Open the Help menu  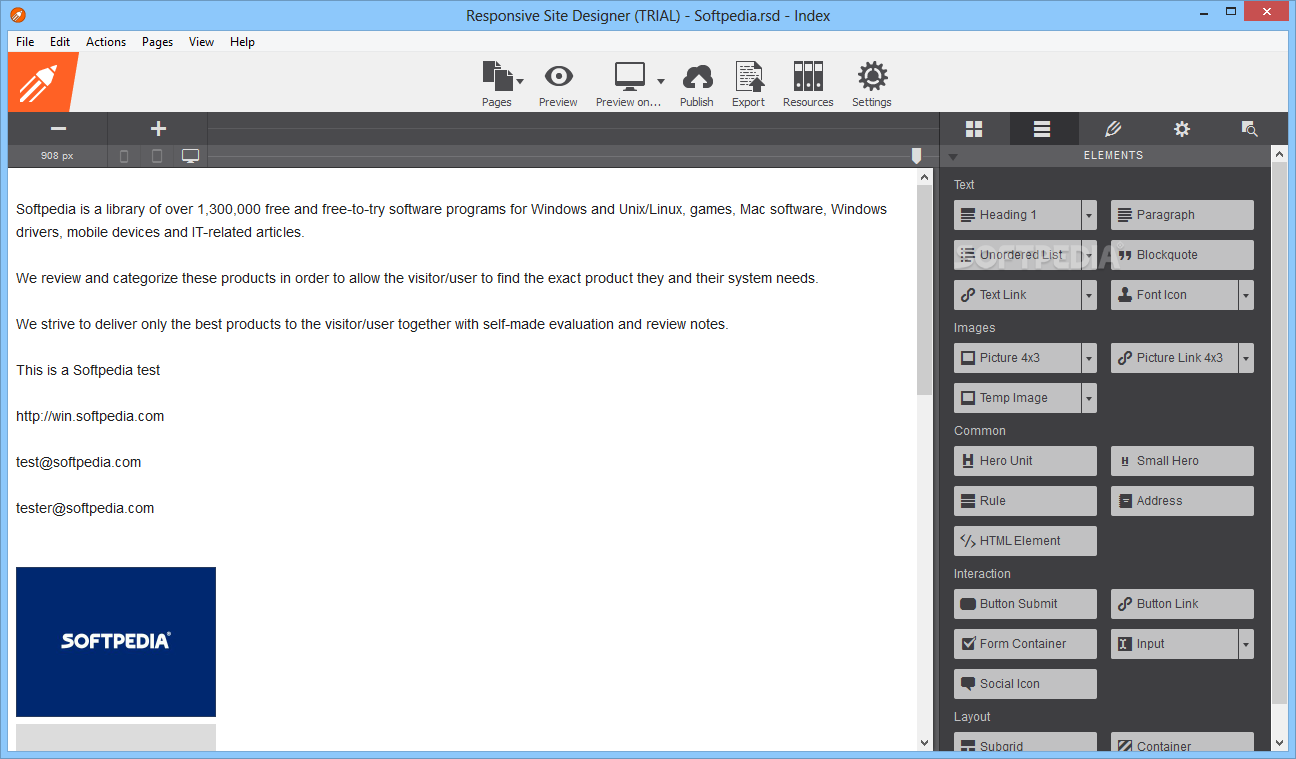(242, 42)
